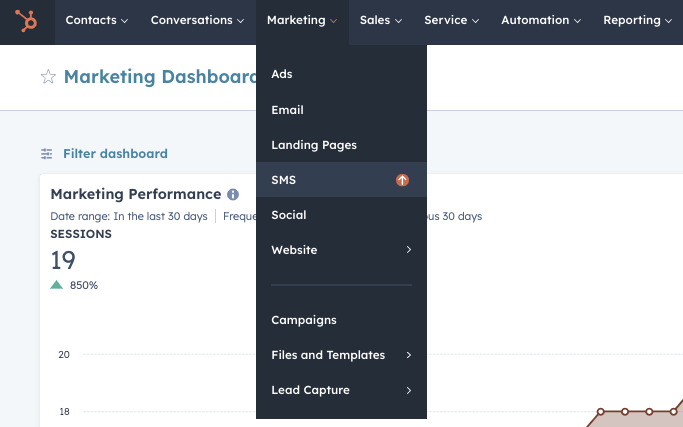Open the Sales dropdown menu

(381, 20)
